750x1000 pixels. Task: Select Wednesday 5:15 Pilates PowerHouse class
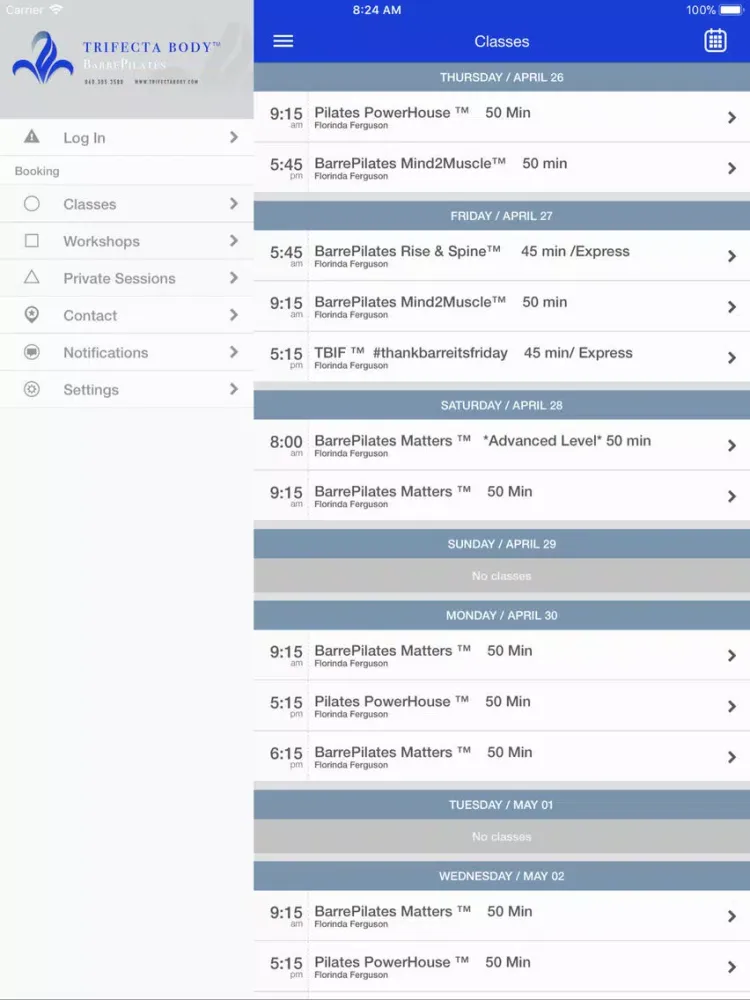(502, 967)
